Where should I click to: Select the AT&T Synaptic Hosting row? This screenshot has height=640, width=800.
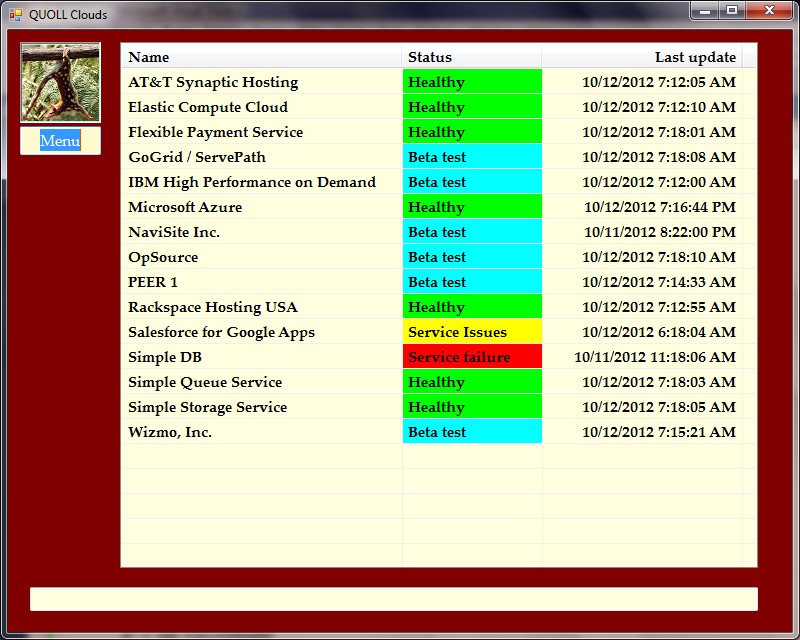coord(213,82)
